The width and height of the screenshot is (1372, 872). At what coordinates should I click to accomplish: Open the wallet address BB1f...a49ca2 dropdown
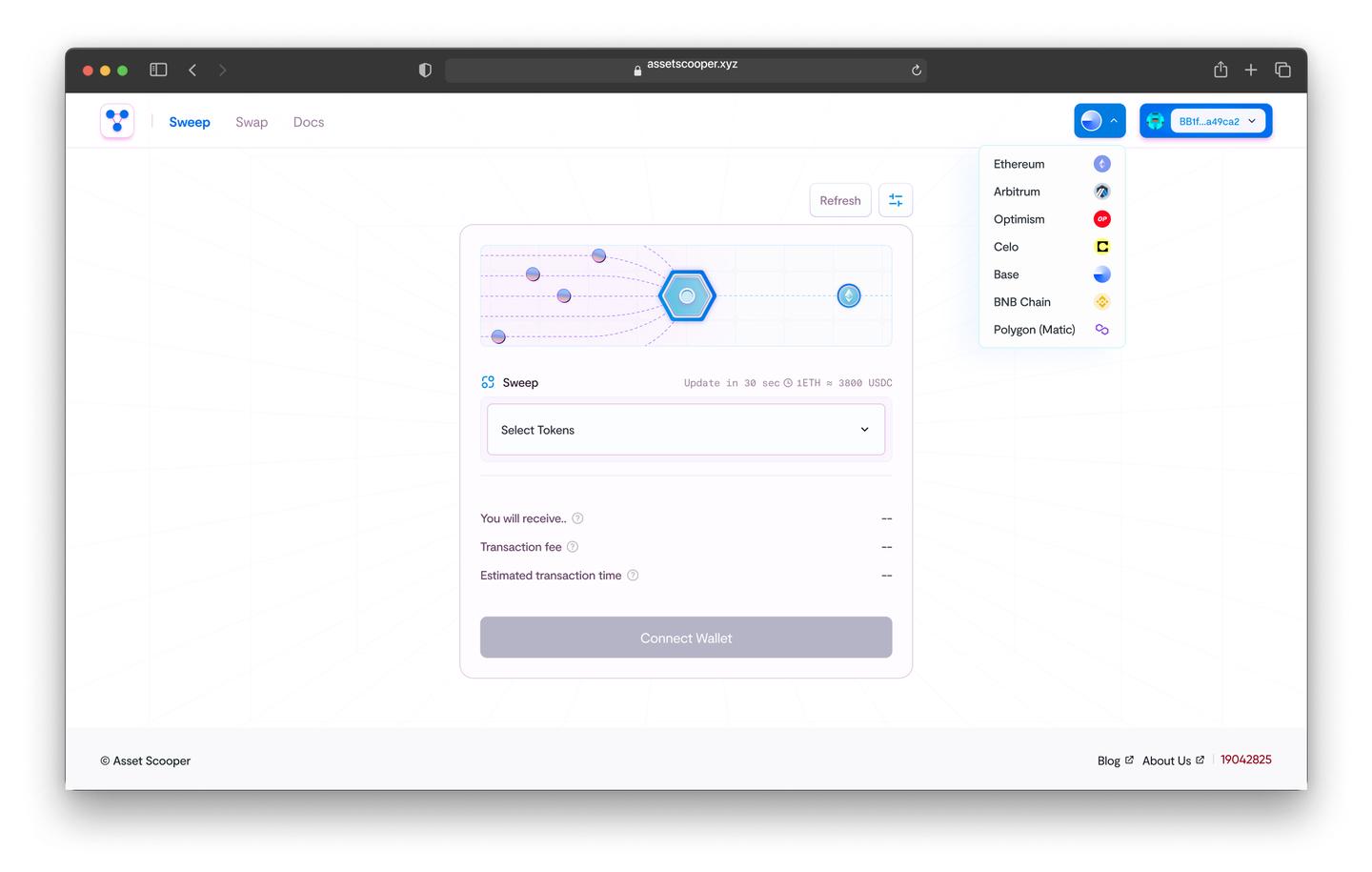pos(1218,121)
